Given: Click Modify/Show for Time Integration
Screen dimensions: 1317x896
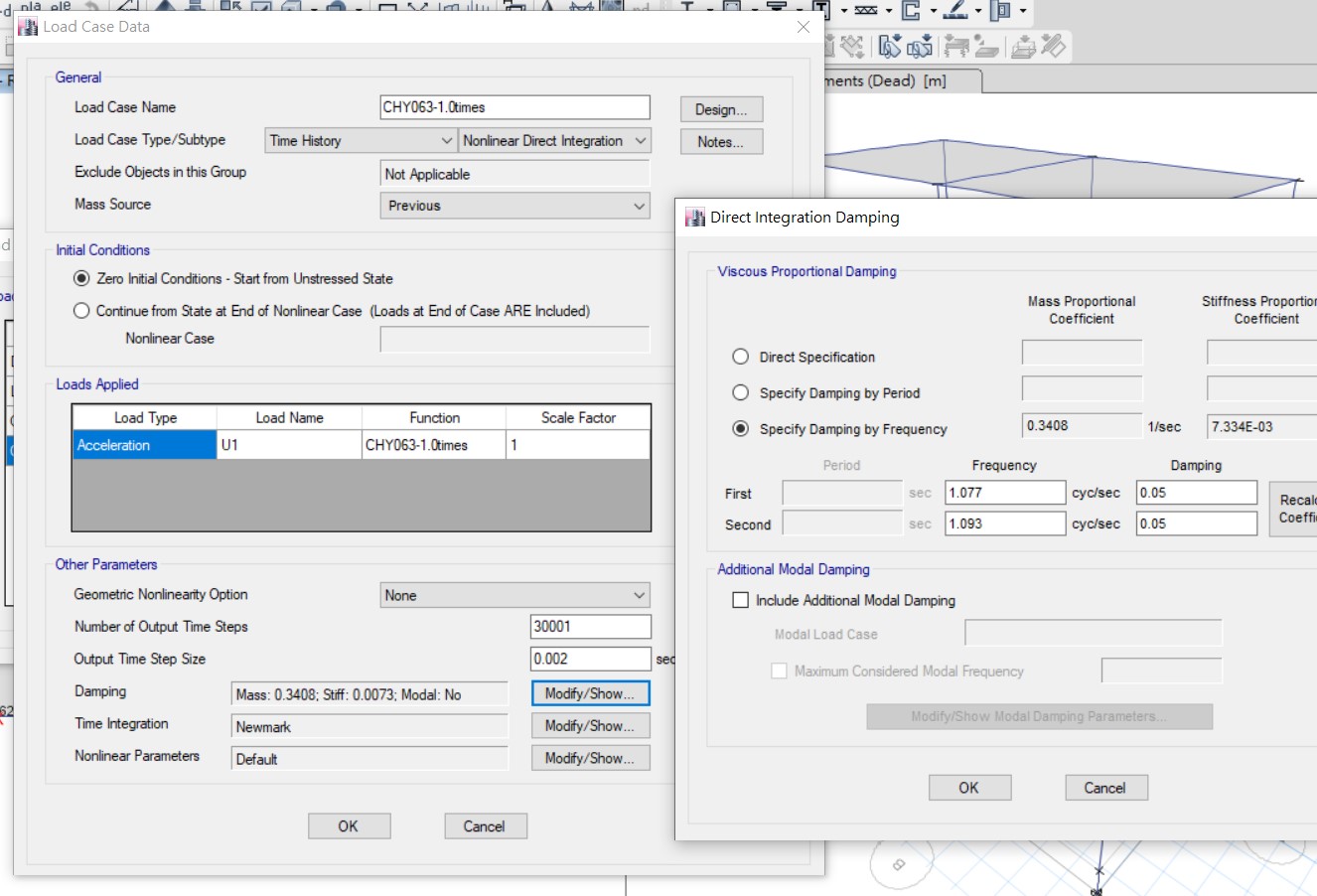Looking at the screenshot, I should tap(590, 726).
